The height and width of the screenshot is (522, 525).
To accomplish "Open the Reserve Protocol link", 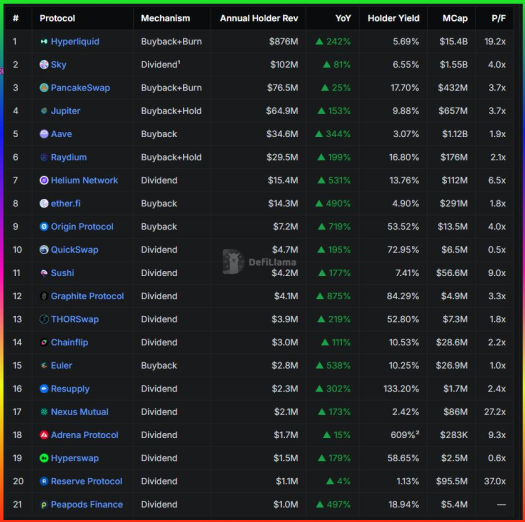I will point(86,481).
